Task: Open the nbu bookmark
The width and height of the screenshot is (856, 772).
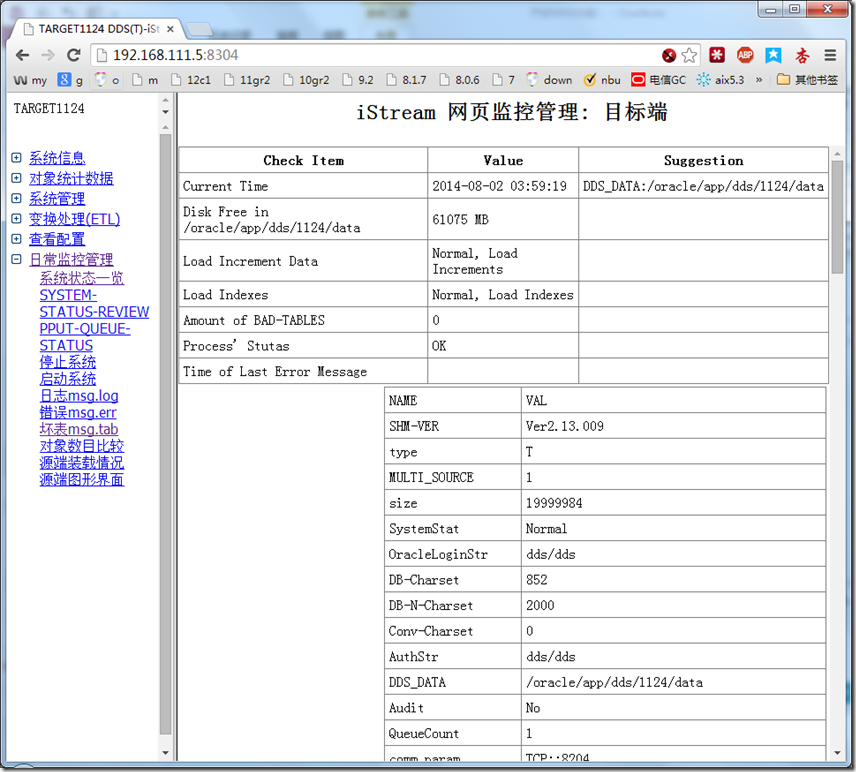Action: 602,80
